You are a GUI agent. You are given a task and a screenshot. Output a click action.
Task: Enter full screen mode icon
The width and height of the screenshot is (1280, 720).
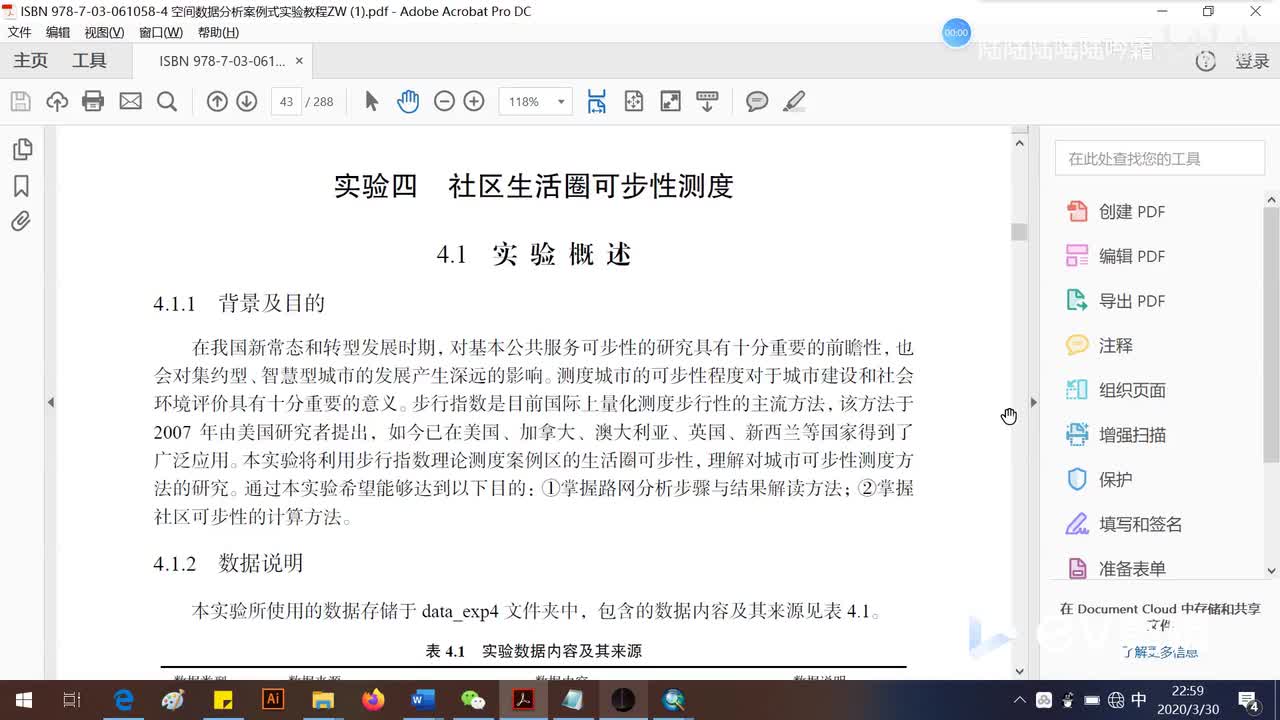670,101
